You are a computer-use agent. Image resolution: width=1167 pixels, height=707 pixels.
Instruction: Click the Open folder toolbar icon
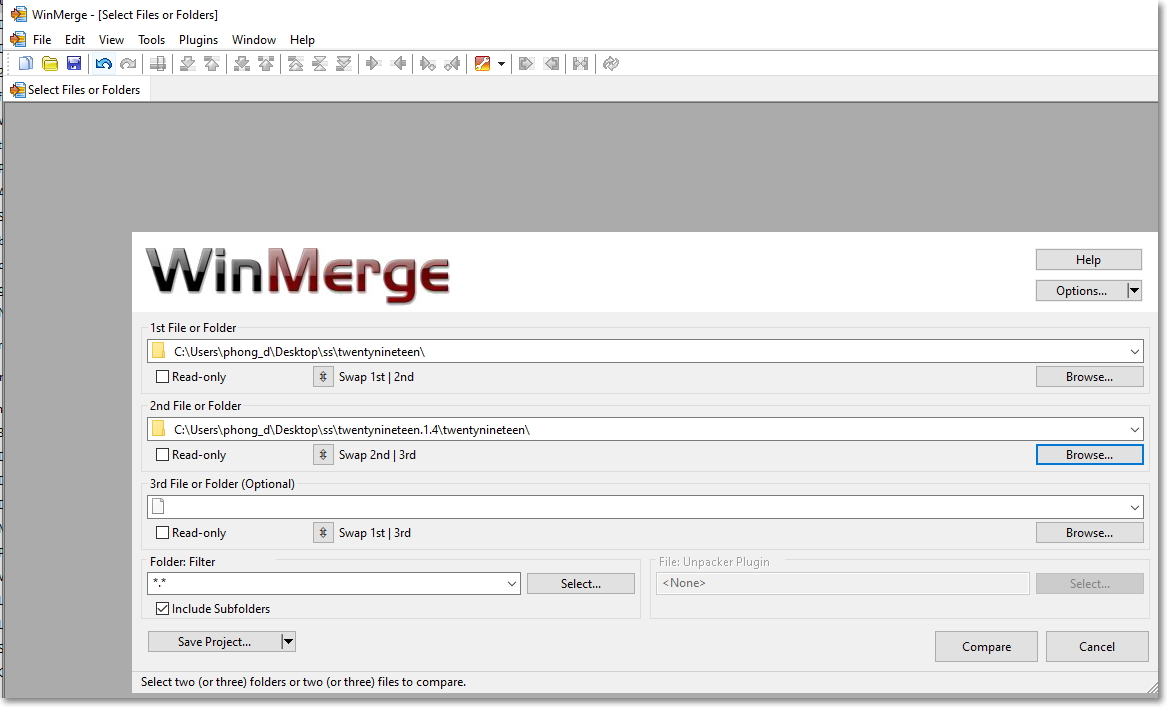pyautogui.click(x=50, y=64)
